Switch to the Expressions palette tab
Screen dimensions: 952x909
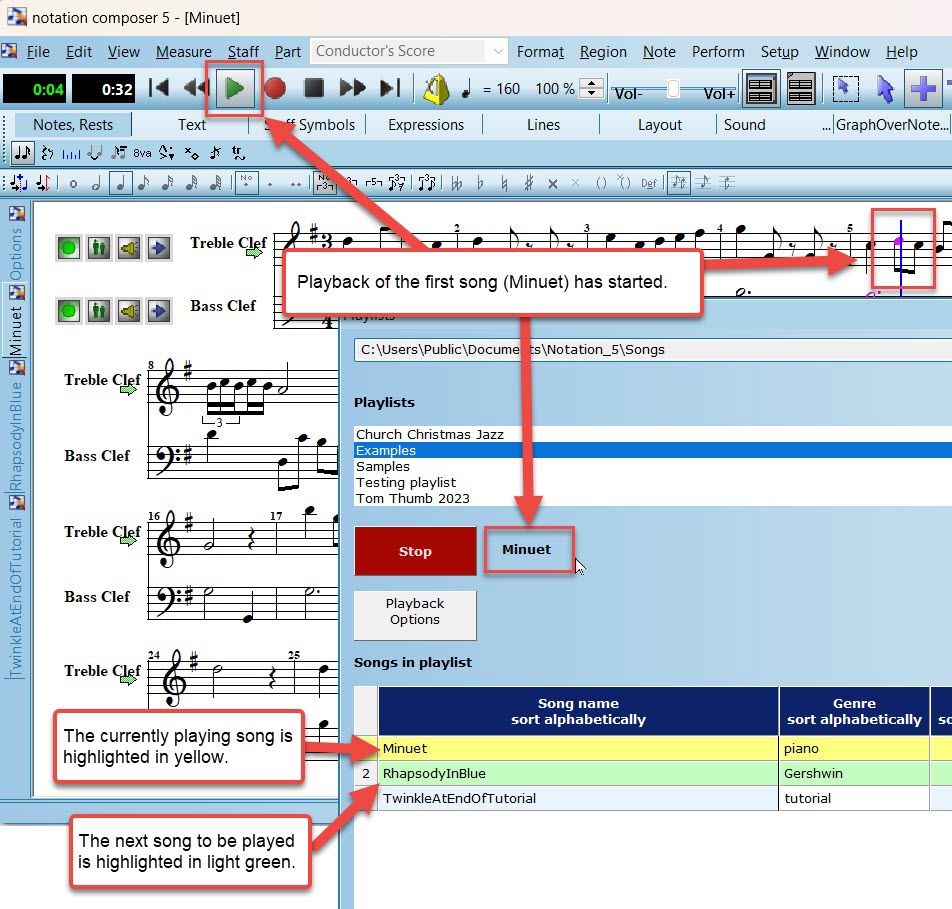426,125
